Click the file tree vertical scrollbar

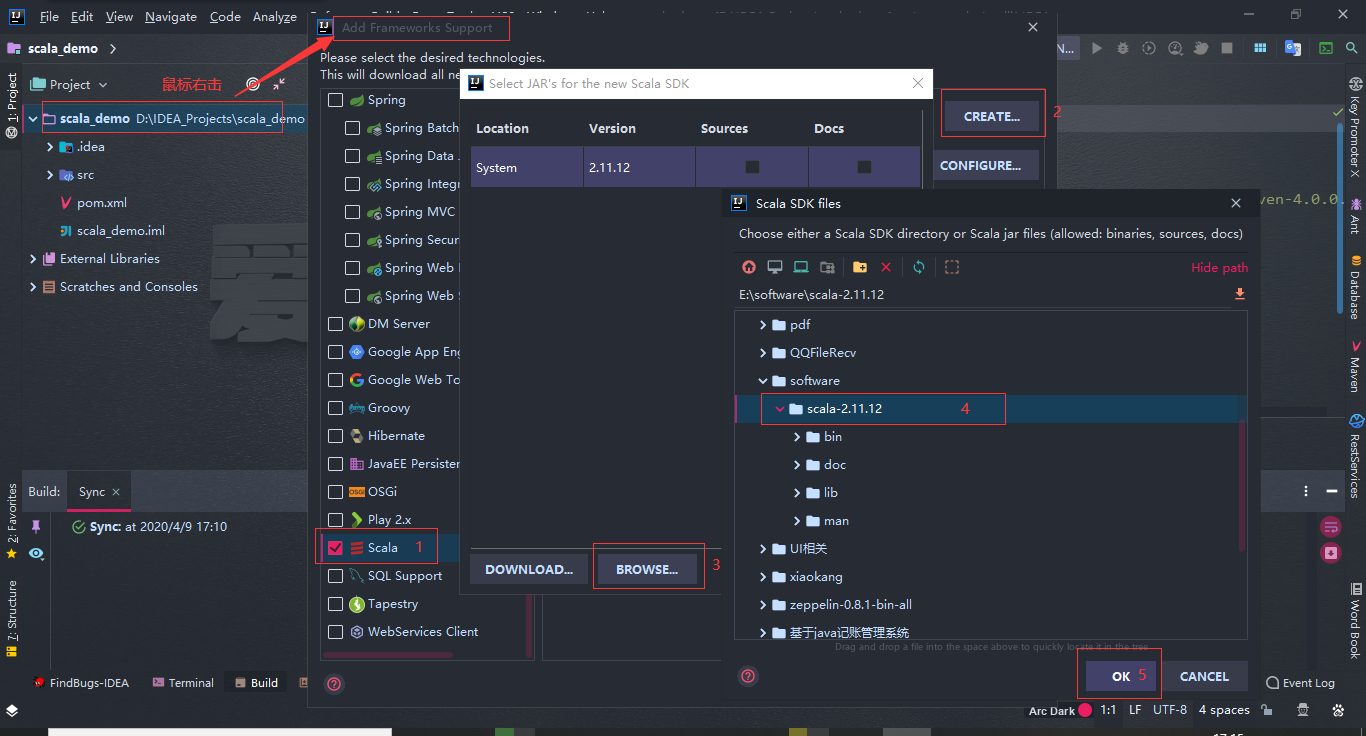[x=1242, y=485]
